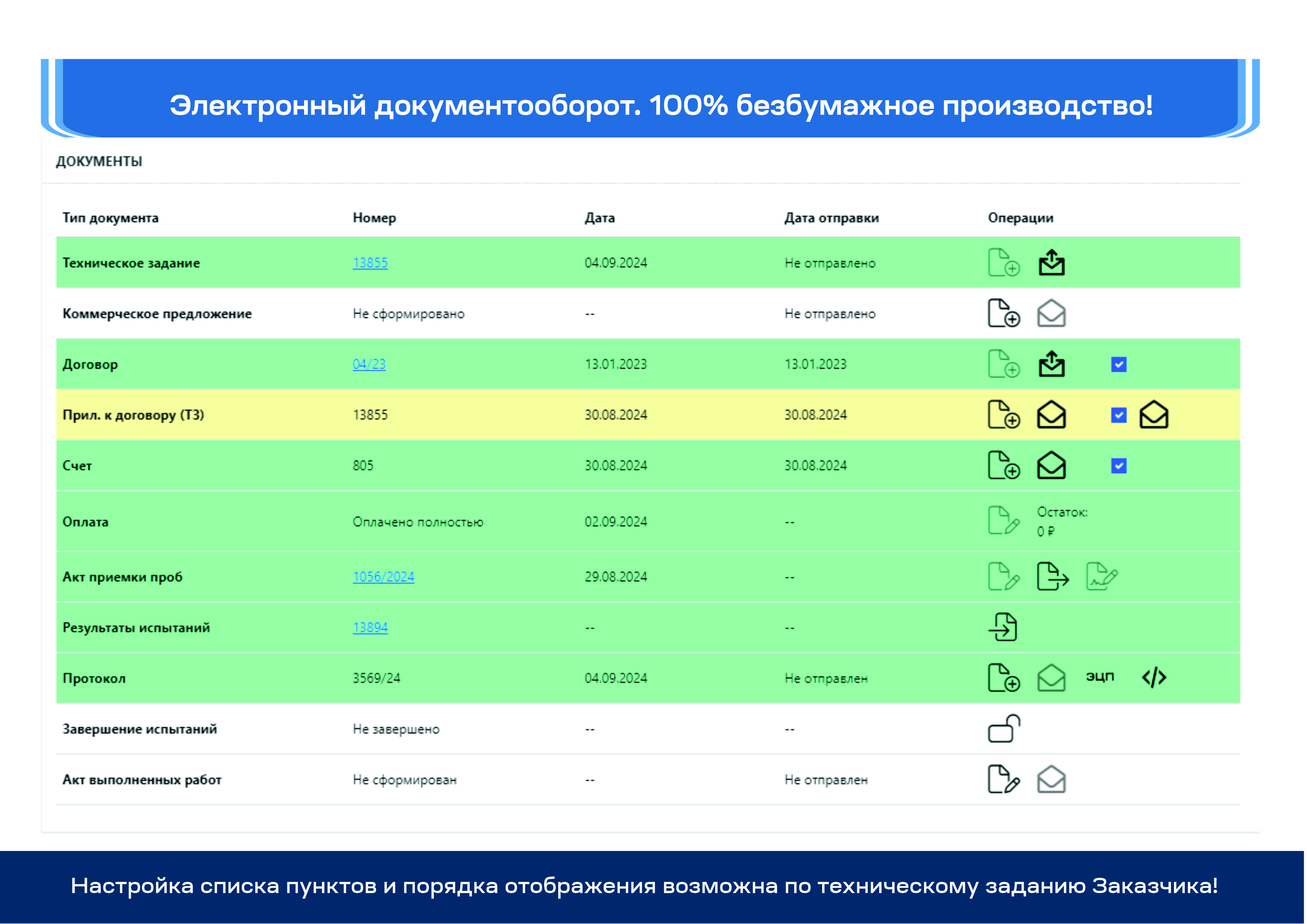Click ЭЦП signature in Протокол row
The width and height of the screenshot is (1307, 924).
click(x=1100, y=677)
